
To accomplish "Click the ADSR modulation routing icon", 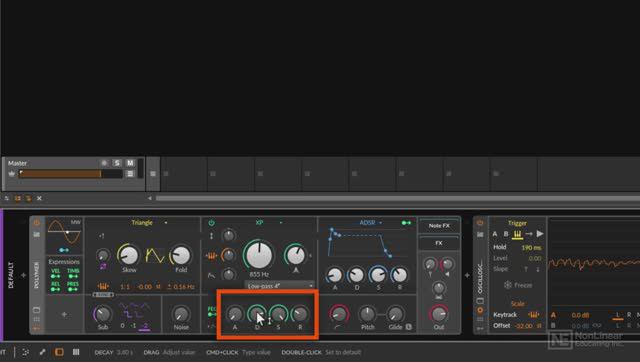I will tap(406, 223).
